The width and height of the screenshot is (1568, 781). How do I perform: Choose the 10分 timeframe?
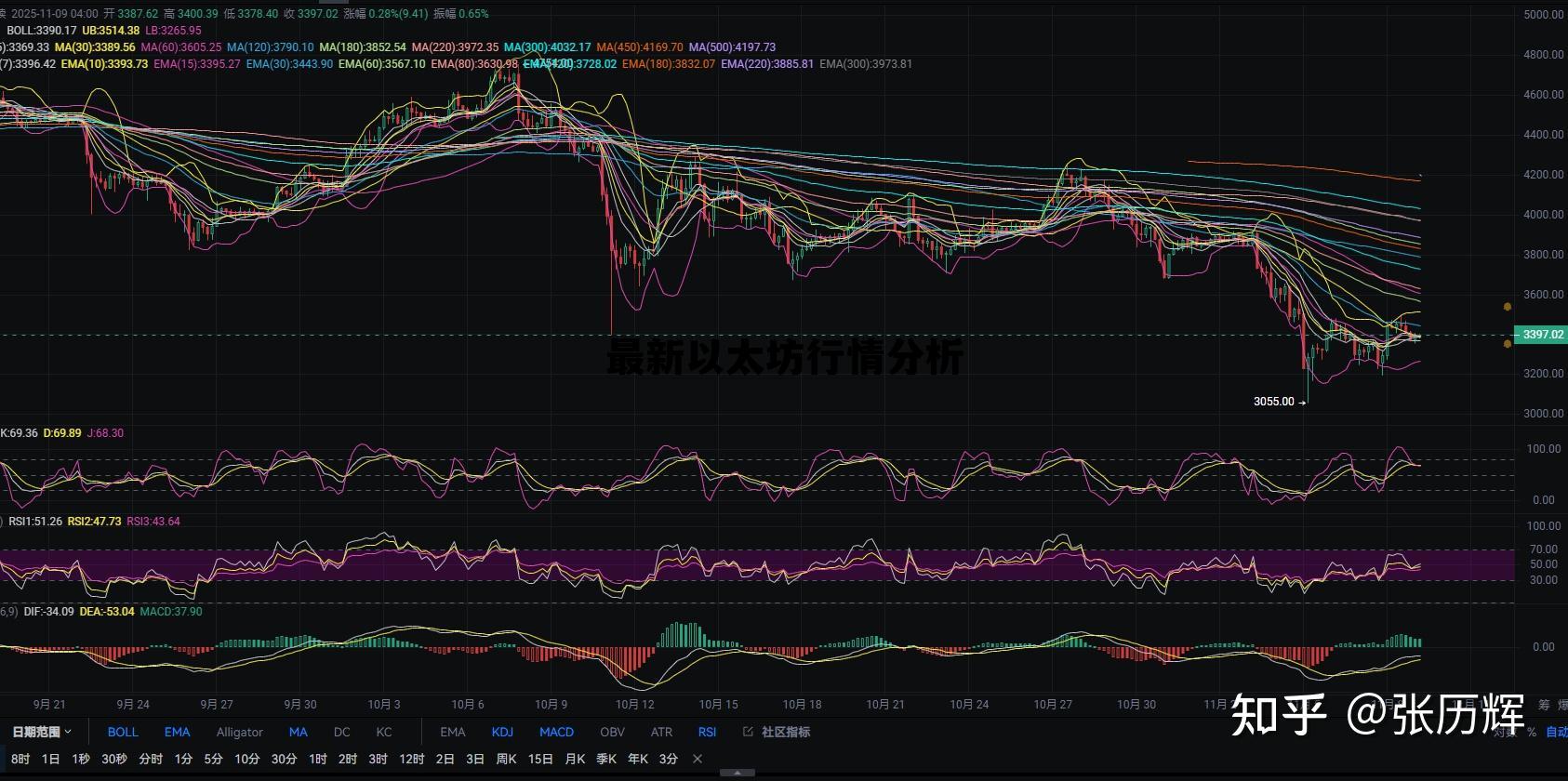[246, 759]
